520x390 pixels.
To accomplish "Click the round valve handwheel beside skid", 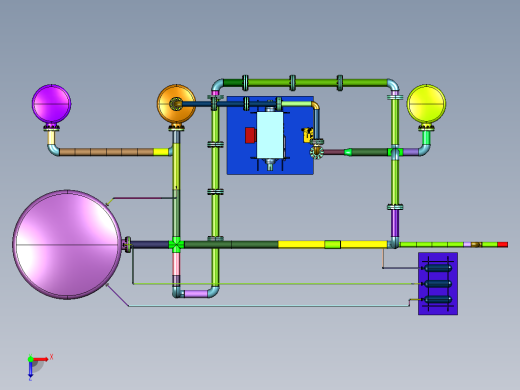I will [316, 152].
